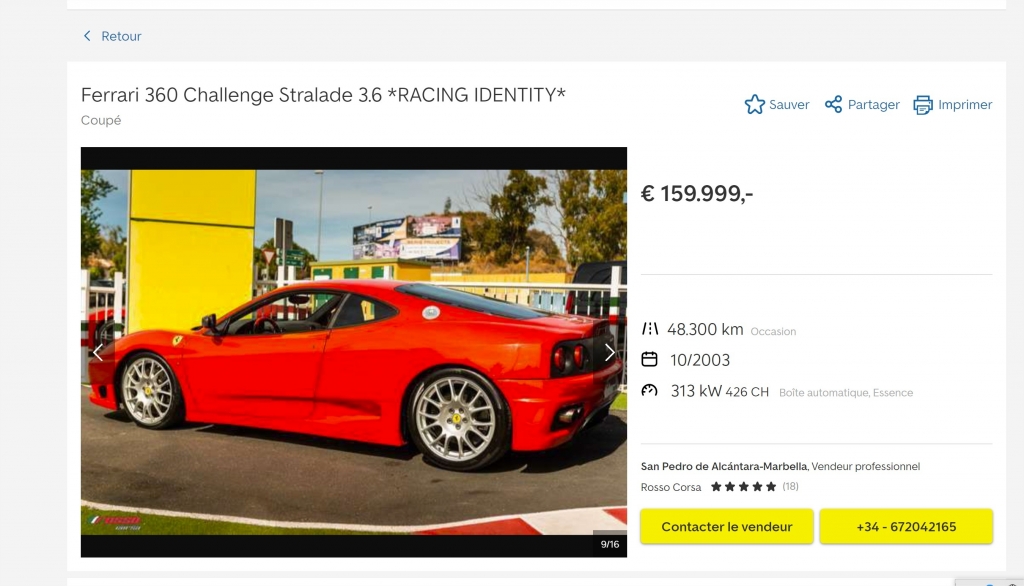The image size is (1024, 586).
Task: Click the Rosso Corsa seller name
Action: [671, 487]
